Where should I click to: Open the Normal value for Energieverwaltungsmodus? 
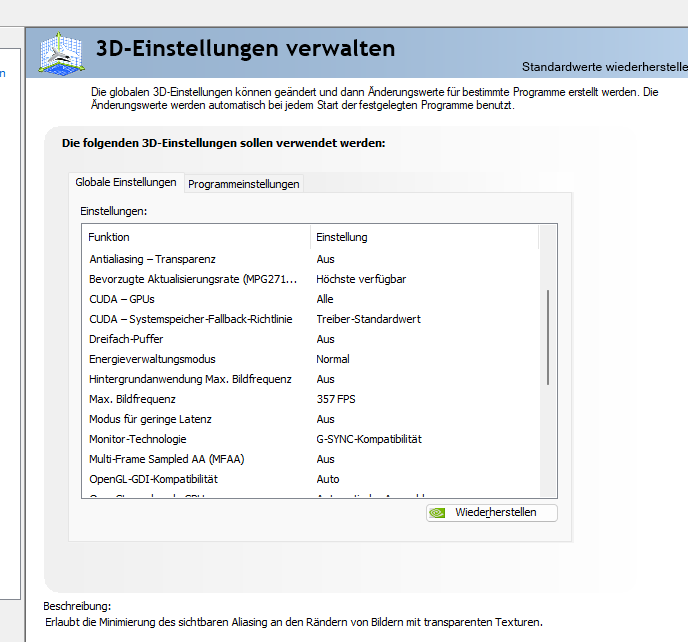point(333,359)
